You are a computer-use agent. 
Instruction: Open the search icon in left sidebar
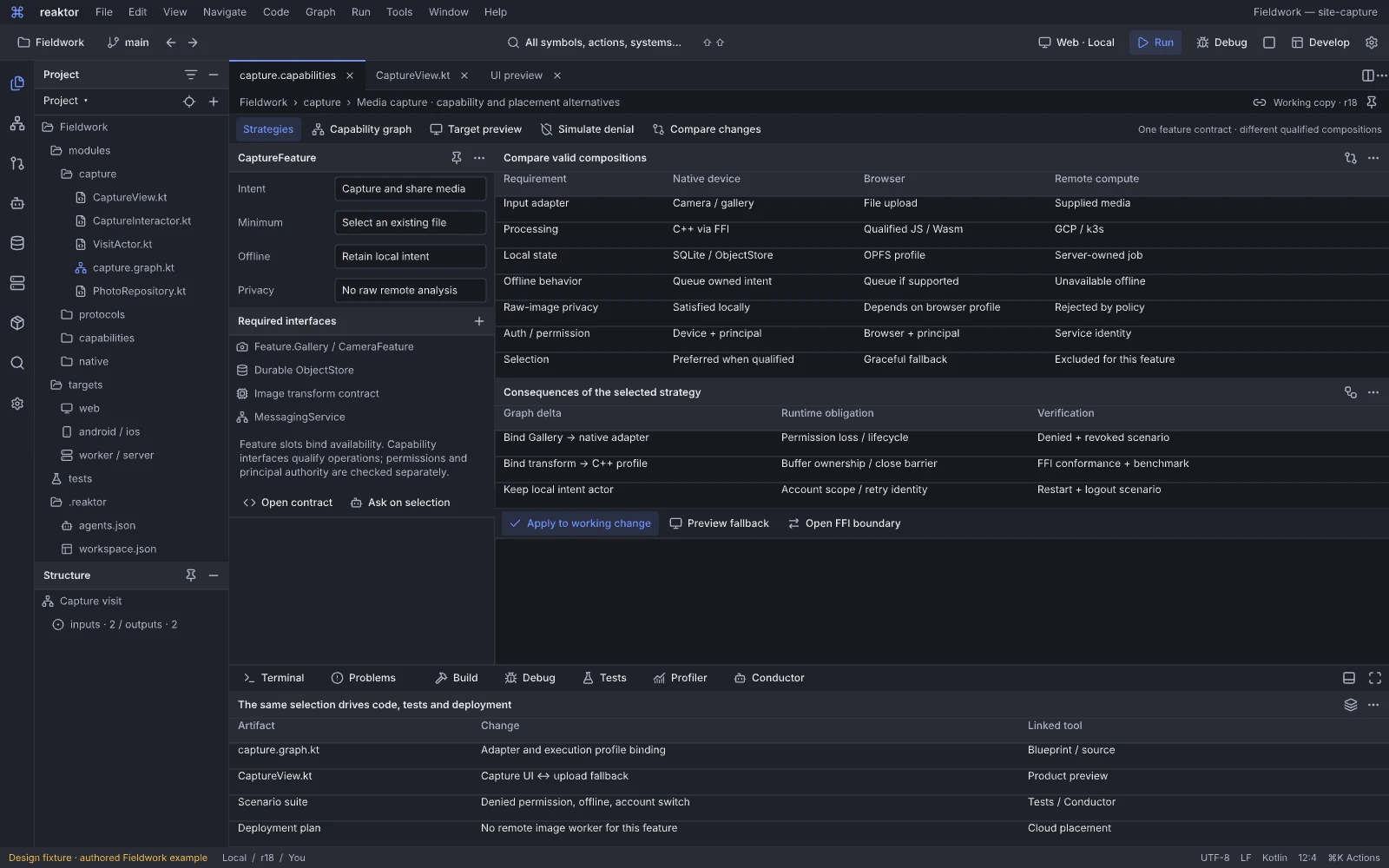(x=17, y=363)
